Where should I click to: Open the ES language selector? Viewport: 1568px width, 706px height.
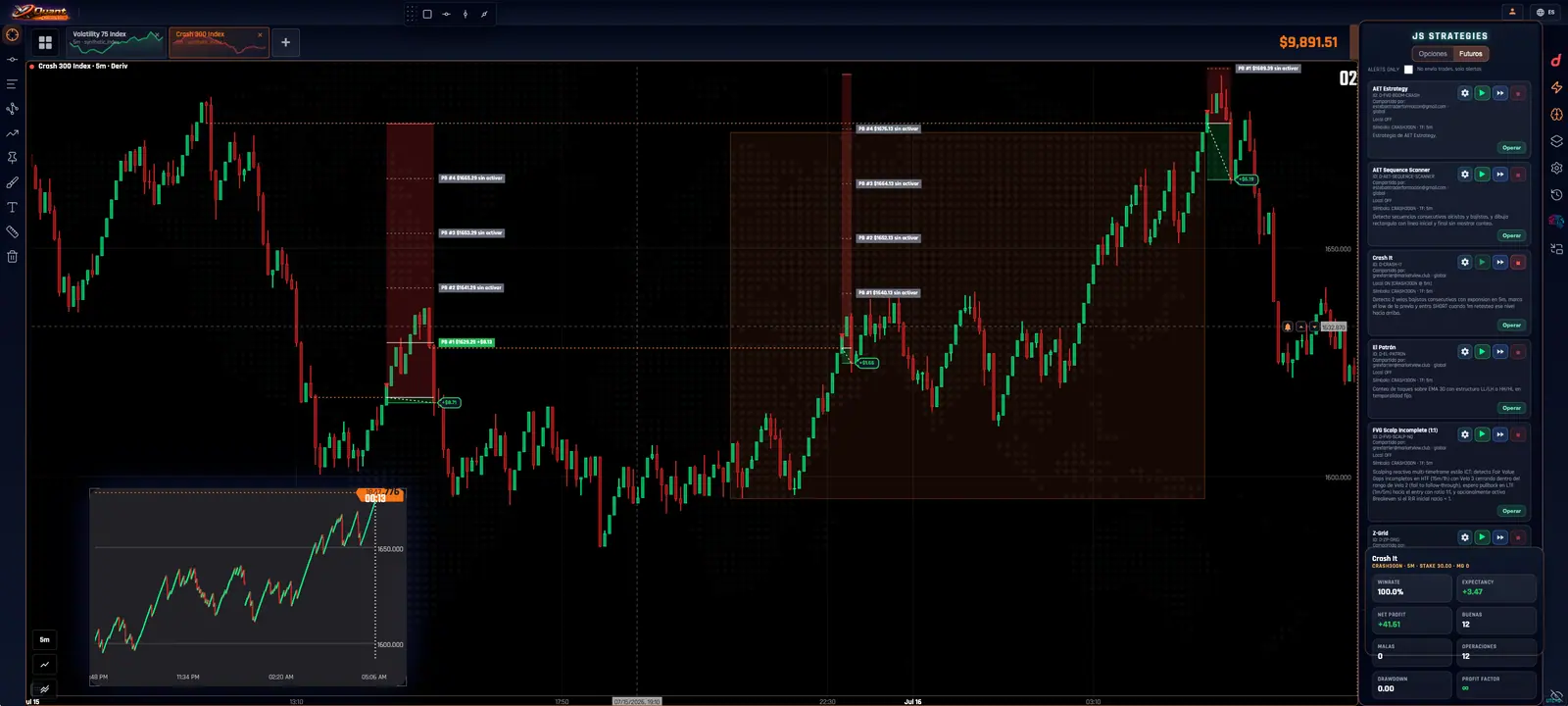coord(1545,12)
